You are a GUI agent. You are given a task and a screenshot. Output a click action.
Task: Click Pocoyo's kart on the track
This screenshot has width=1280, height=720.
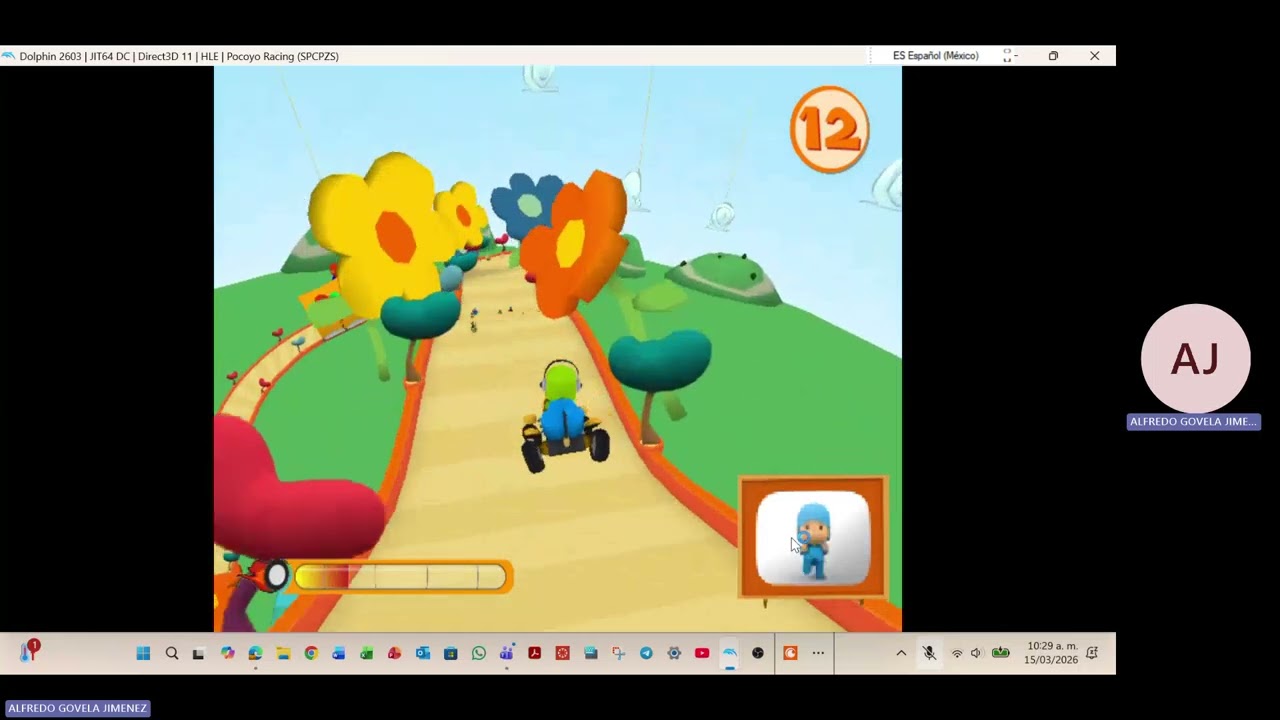pyautogui.click(x=565, y=419)
